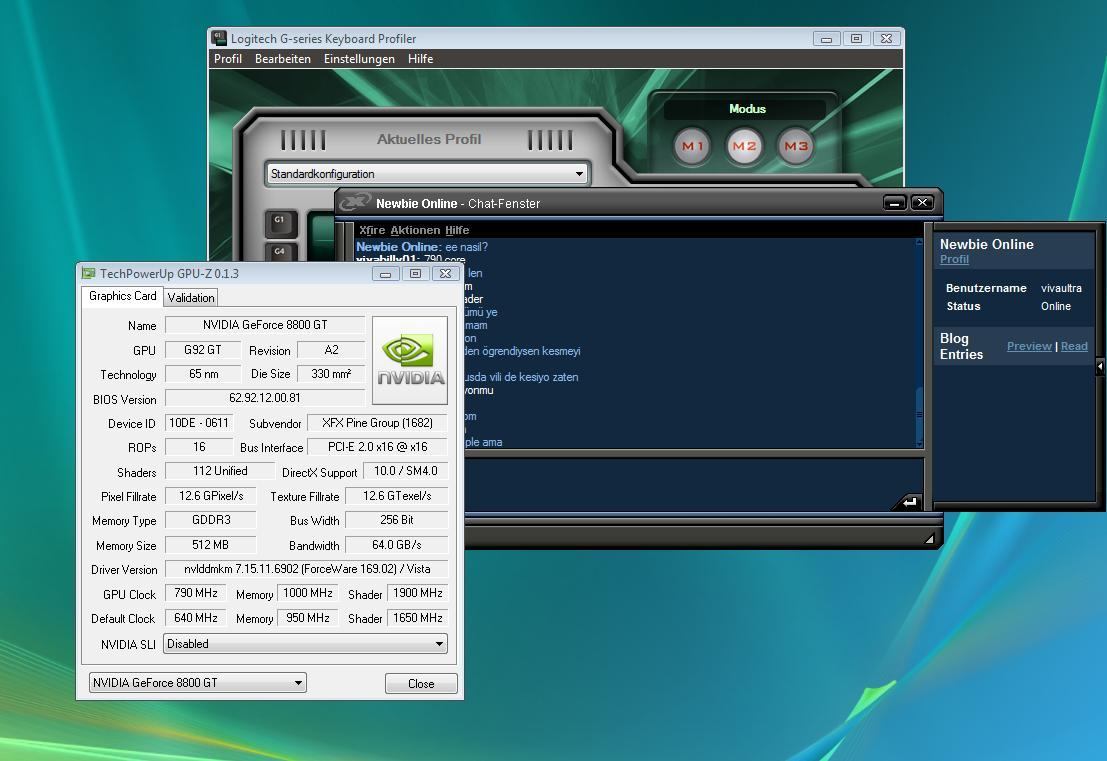Click the DirectX Support value '10.0 / SM4.0'
This screenshot has width=1107, height=761.
pyautogui.click(x=406, y=471)
